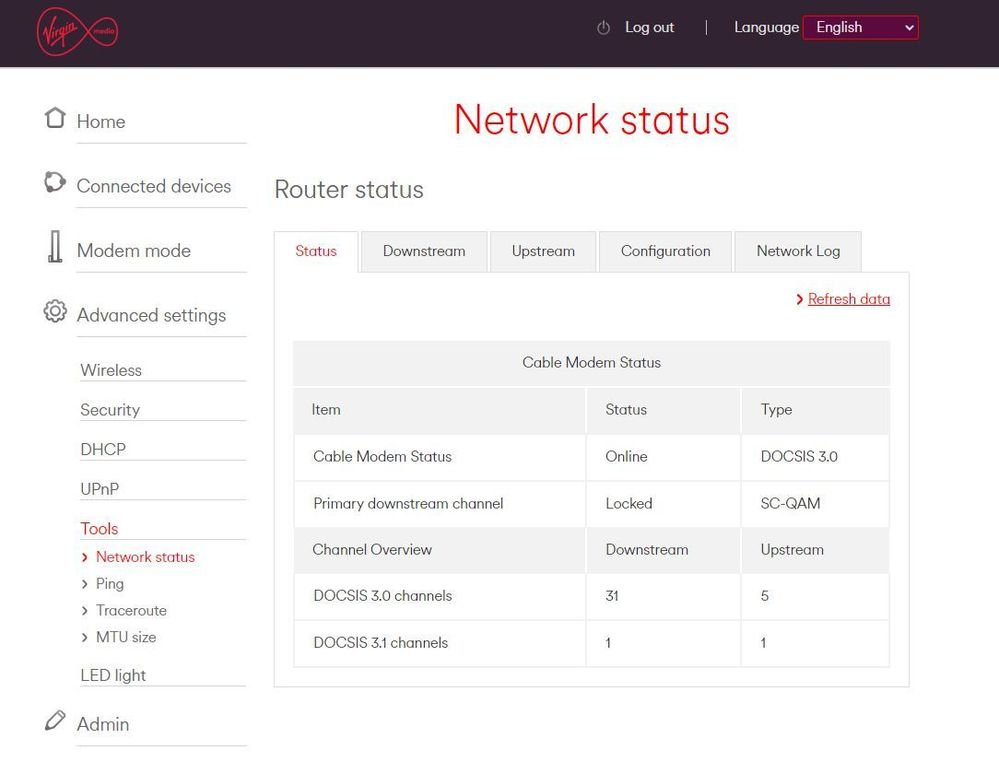
Task: Open the Admin section
Action: (103, 724)
